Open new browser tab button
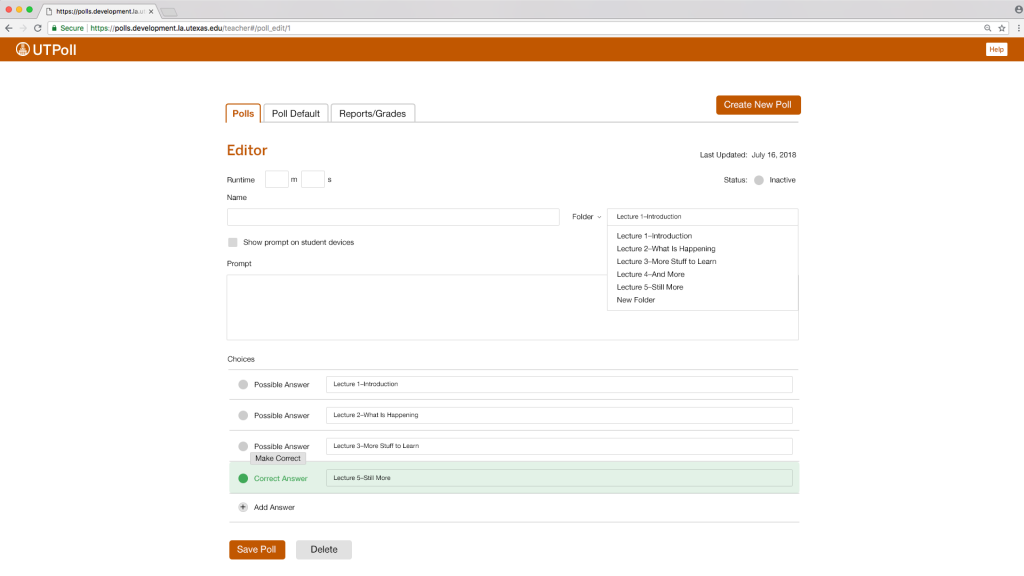This screenshot has width=1024, height=576. coord(169,12)
